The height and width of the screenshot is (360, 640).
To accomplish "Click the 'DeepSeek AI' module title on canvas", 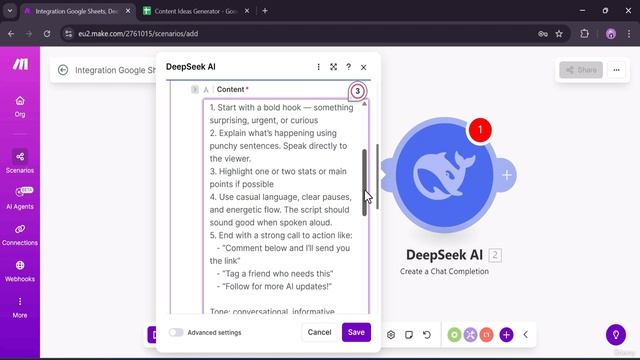I will (444, 255).
